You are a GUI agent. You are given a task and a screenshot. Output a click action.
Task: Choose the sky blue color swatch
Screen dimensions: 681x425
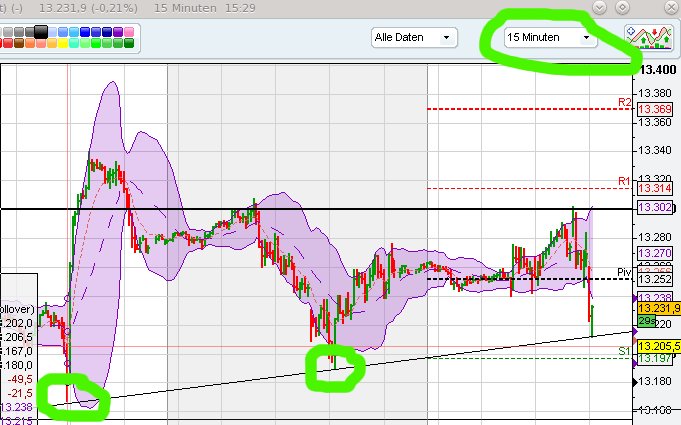point(74,32)
